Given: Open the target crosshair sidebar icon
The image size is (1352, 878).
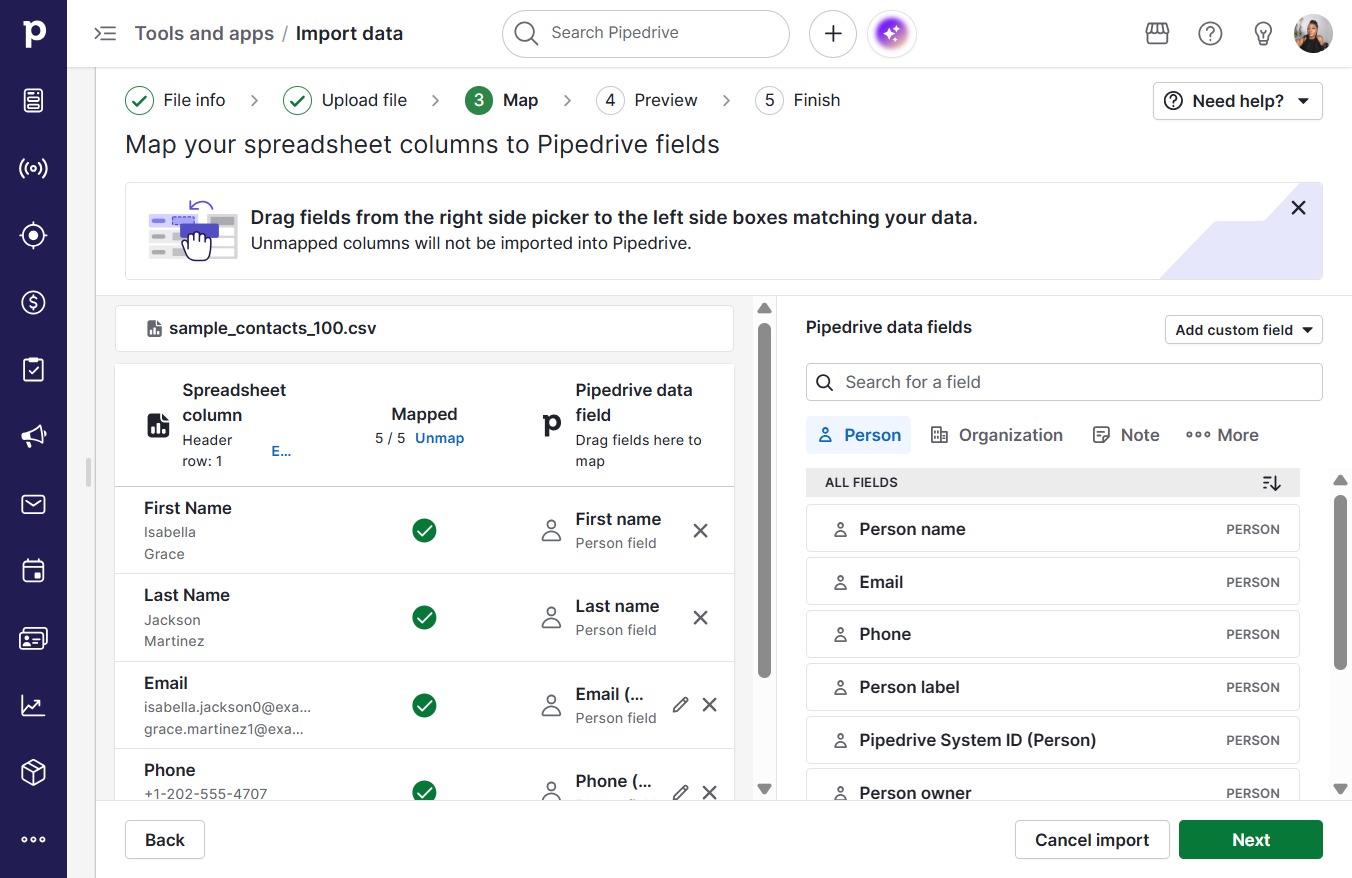Looking at the screenshot, I should coord(33,235).
